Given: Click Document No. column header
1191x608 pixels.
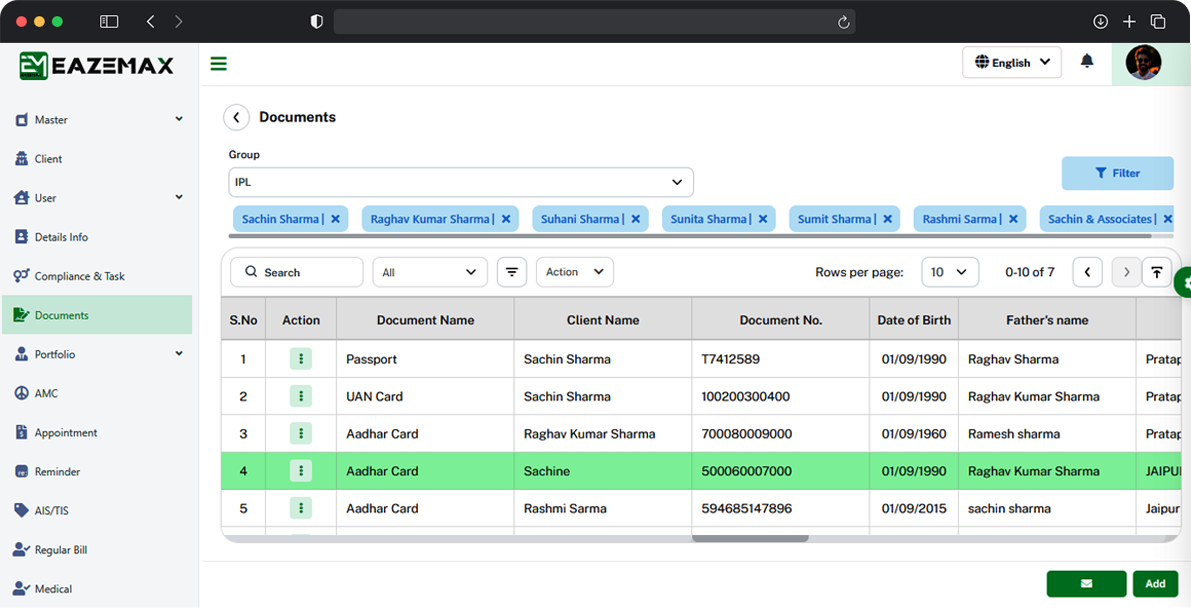Looking at the screenshot, I should pyautogui.click(x=781, y=320).
